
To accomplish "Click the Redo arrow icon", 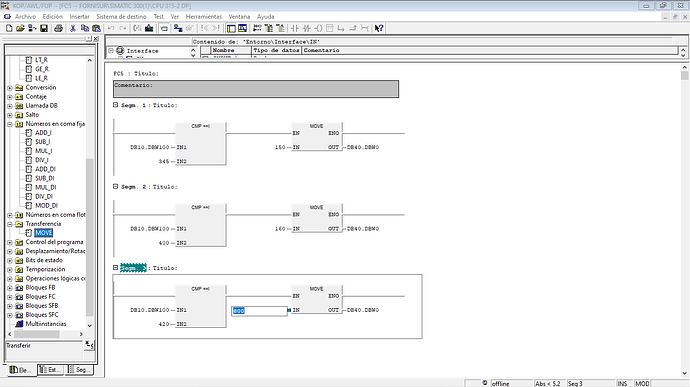I will (123, 28).
